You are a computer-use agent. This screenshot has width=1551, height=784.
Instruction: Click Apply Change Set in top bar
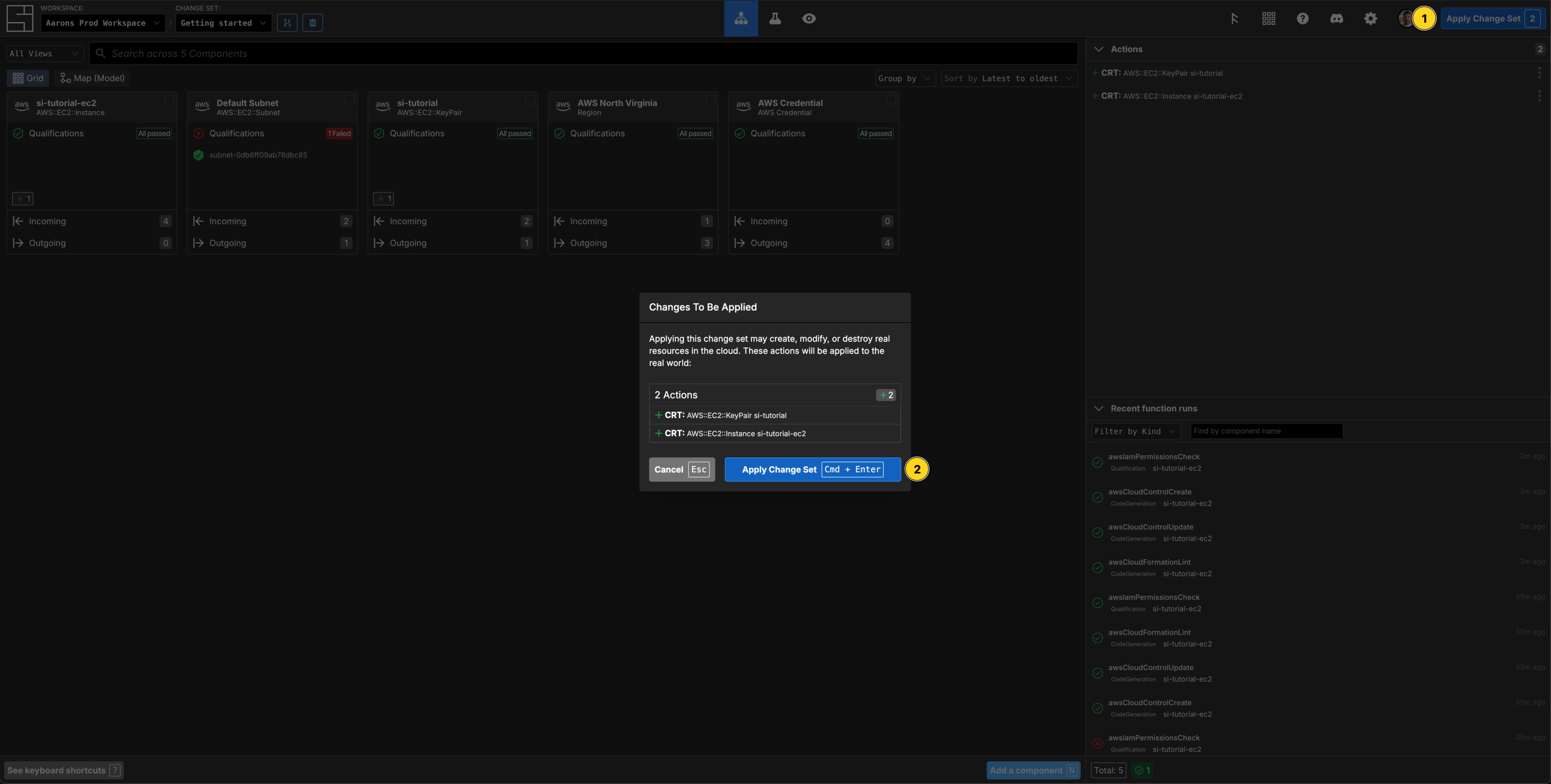pos(1492,18)
